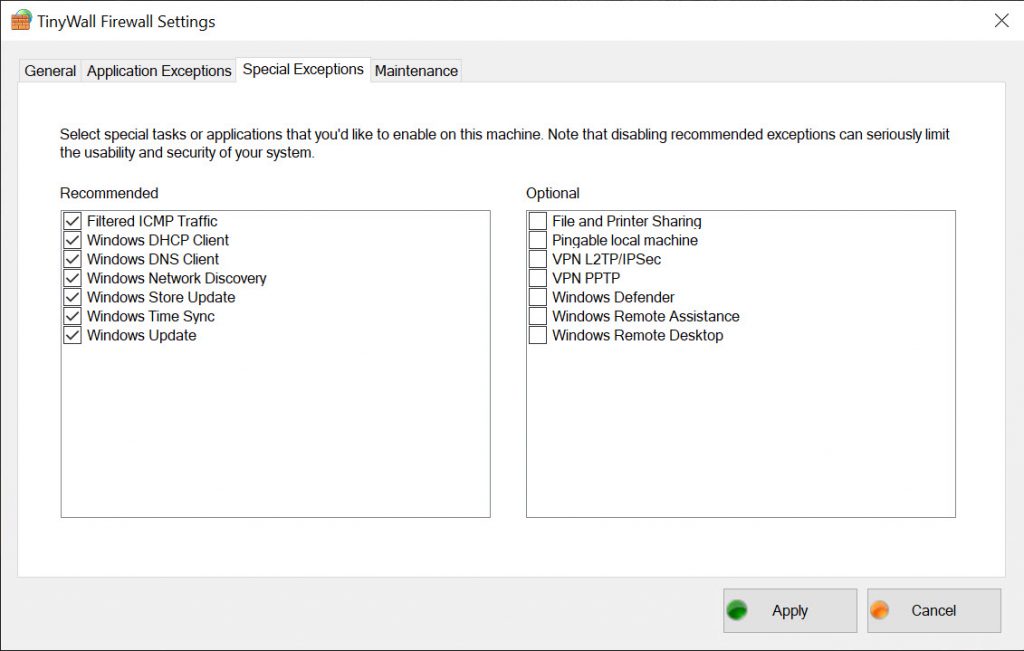Uncheck the Windows DNS Client checkbox
The image size is (1024, 651).
pyautogui.click(x=72, y=259)
